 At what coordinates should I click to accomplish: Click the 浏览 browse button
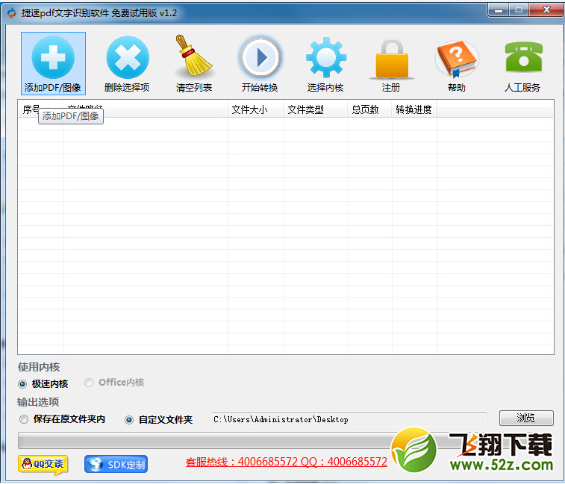tap(526, 418)
